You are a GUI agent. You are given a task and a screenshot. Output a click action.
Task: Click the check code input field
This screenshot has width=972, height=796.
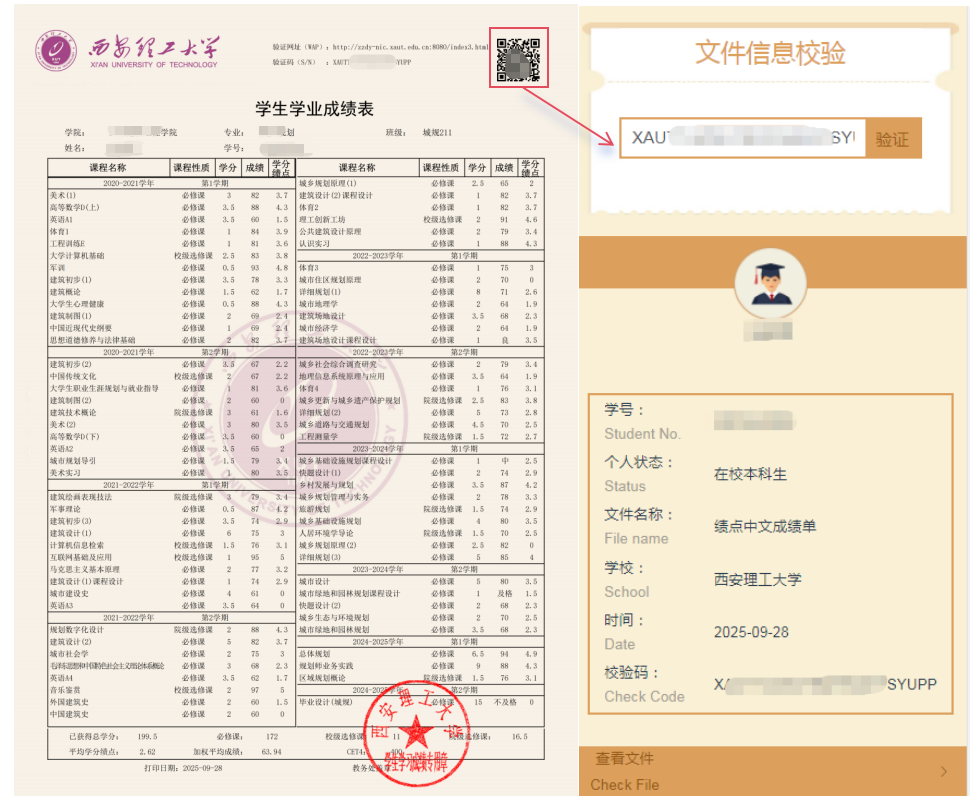coord(741,139)
